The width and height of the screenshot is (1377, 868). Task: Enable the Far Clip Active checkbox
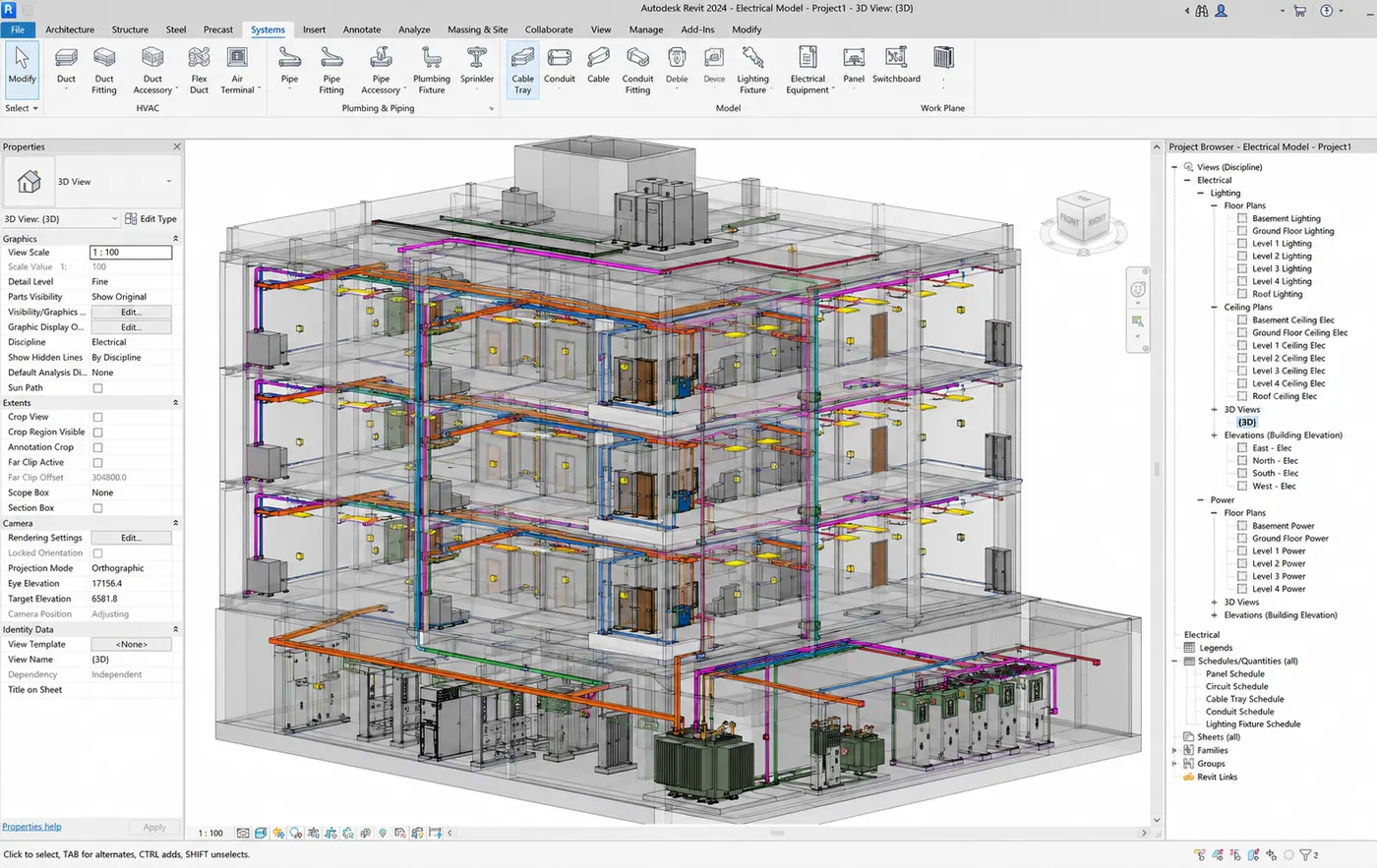click(x=97, y=463)
